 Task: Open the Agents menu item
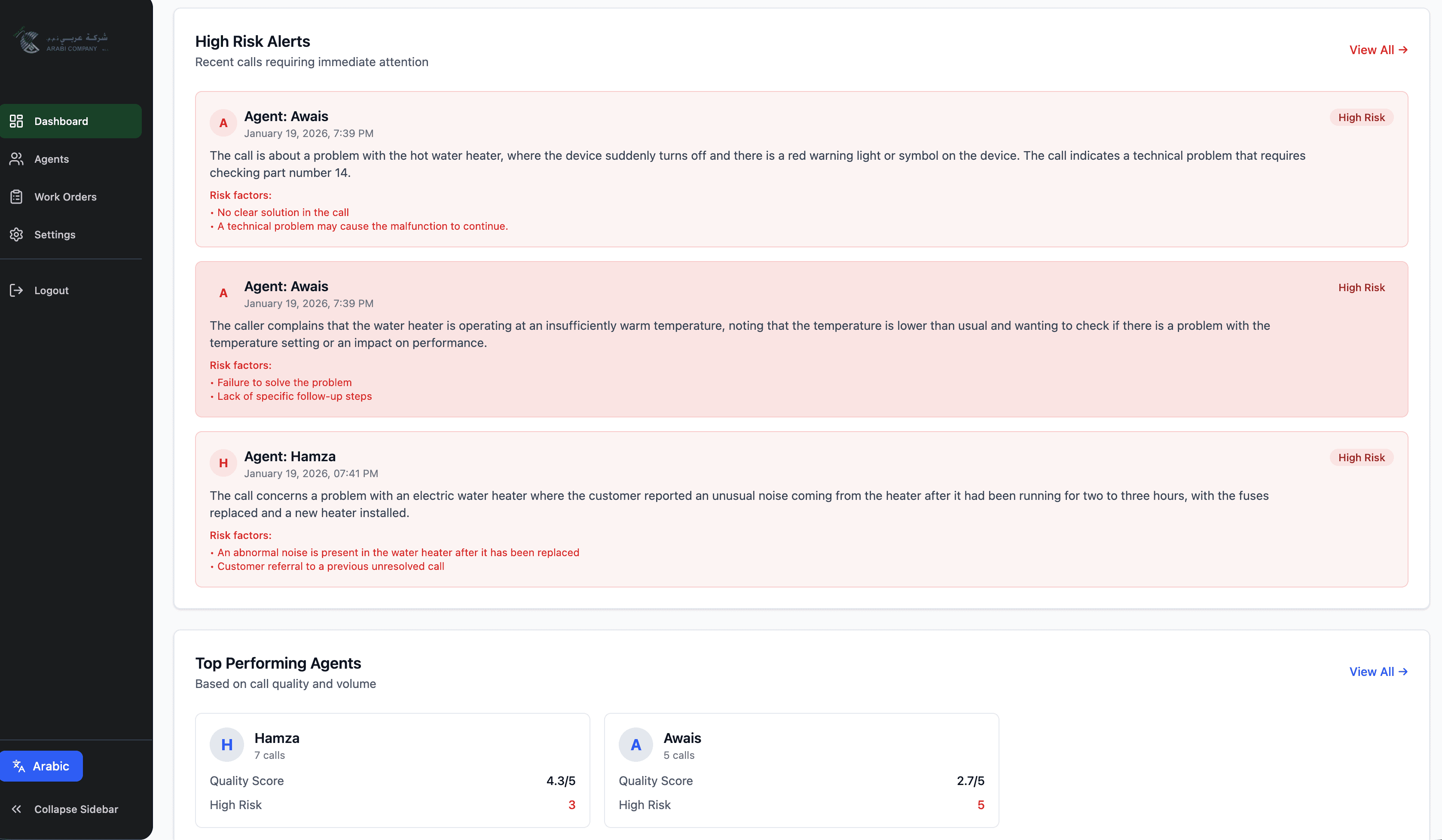pos(52,159)
